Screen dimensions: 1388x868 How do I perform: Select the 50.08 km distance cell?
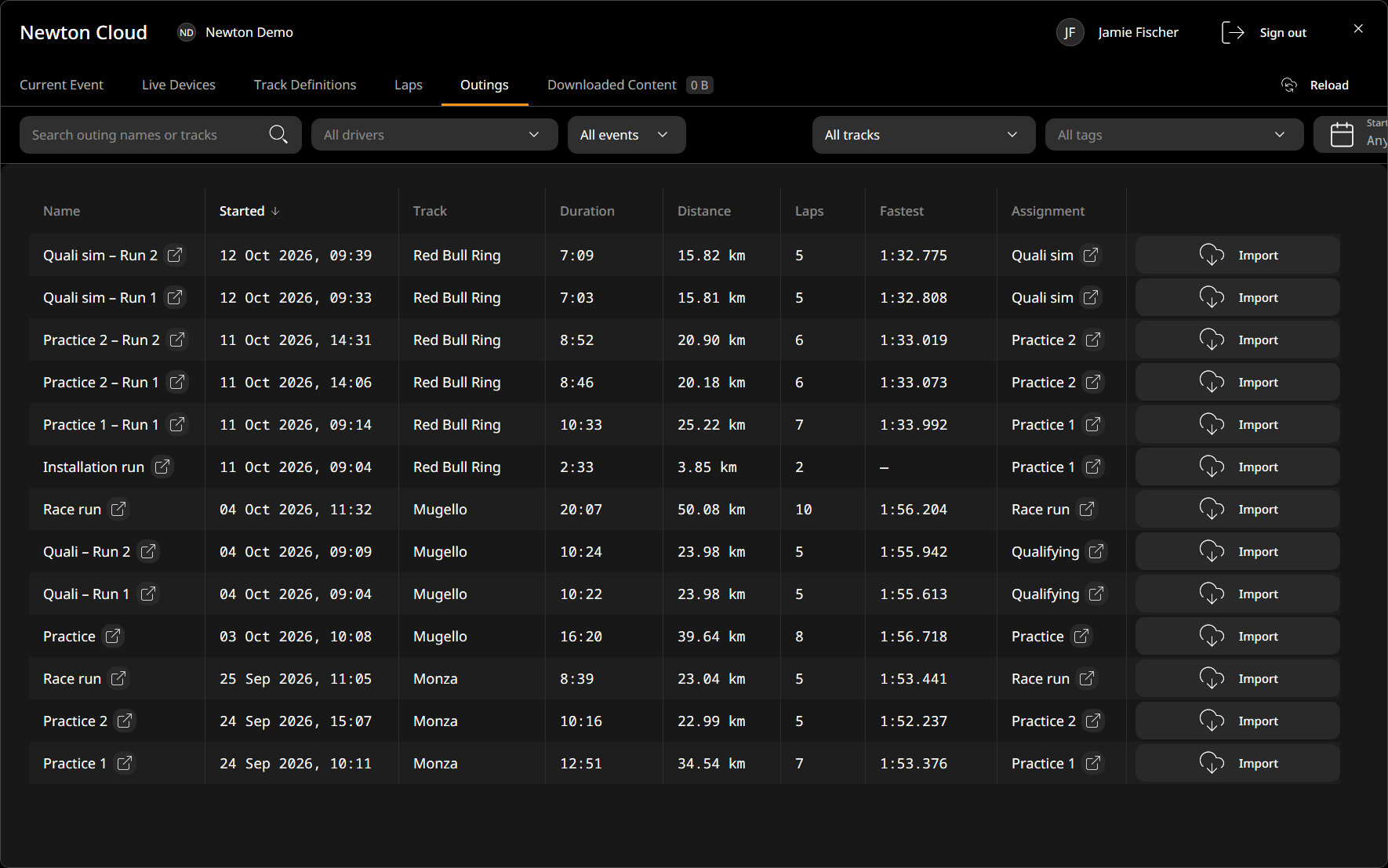tap(711, 510)
